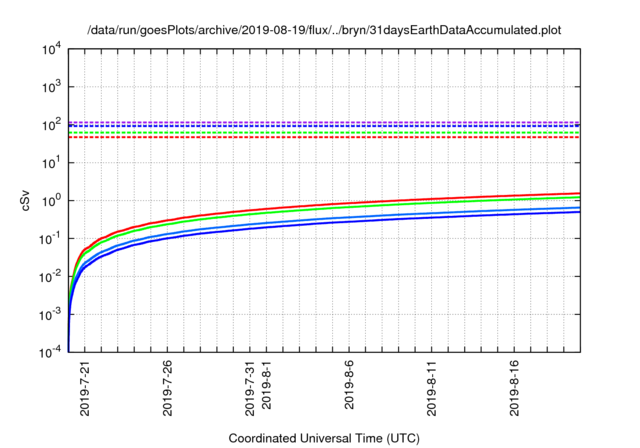
Task: Click the 10^1 y-axis tick label
Action: click(x=51, y=163)
